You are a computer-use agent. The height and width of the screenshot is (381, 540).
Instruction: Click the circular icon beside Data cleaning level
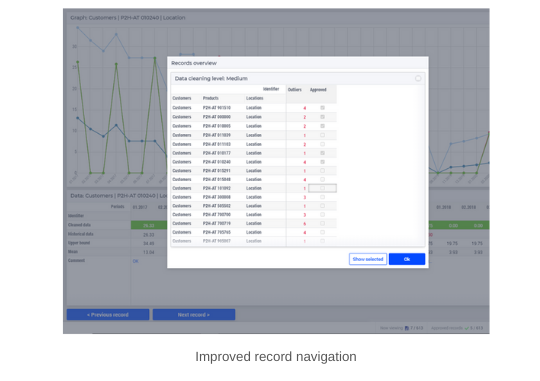click(418, 79)
